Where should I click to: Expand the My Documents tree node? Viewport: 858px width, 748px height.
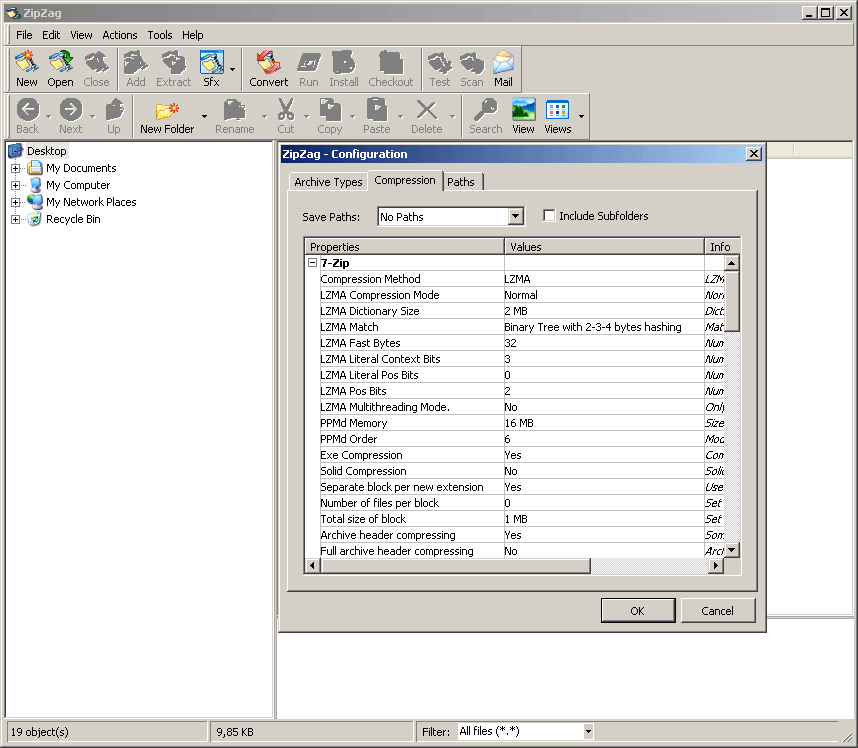click(x=15, y=168)
